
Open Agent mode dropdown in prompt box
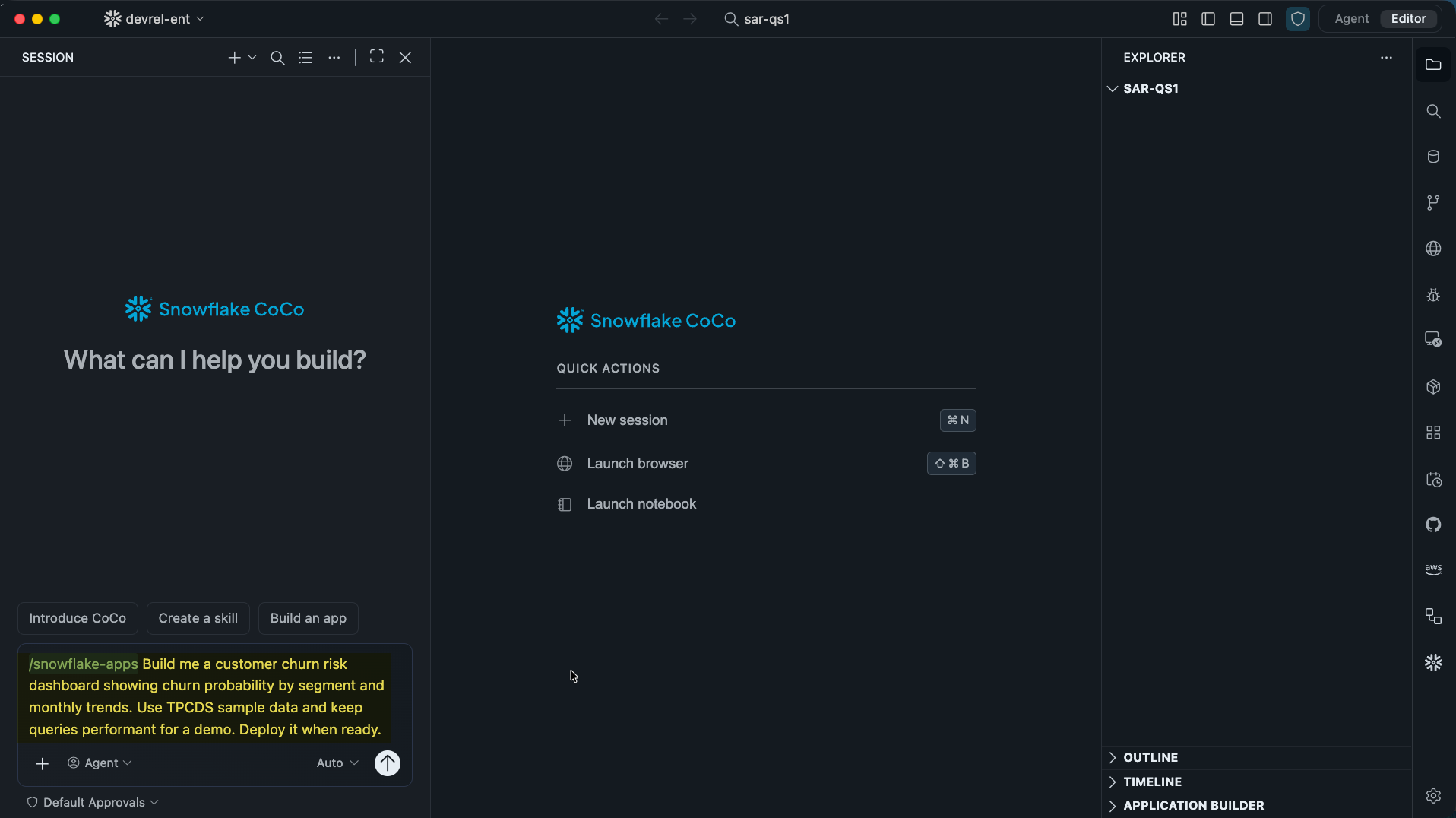tap(100, 763)
